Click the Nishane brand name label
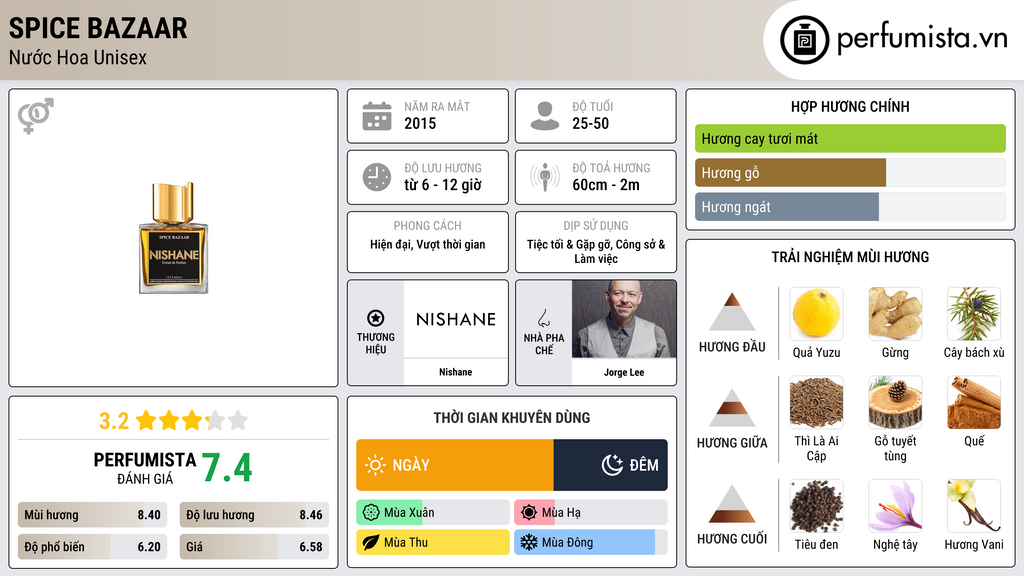The height and width of the screenshot is (576, 1024). coord(455,372)
